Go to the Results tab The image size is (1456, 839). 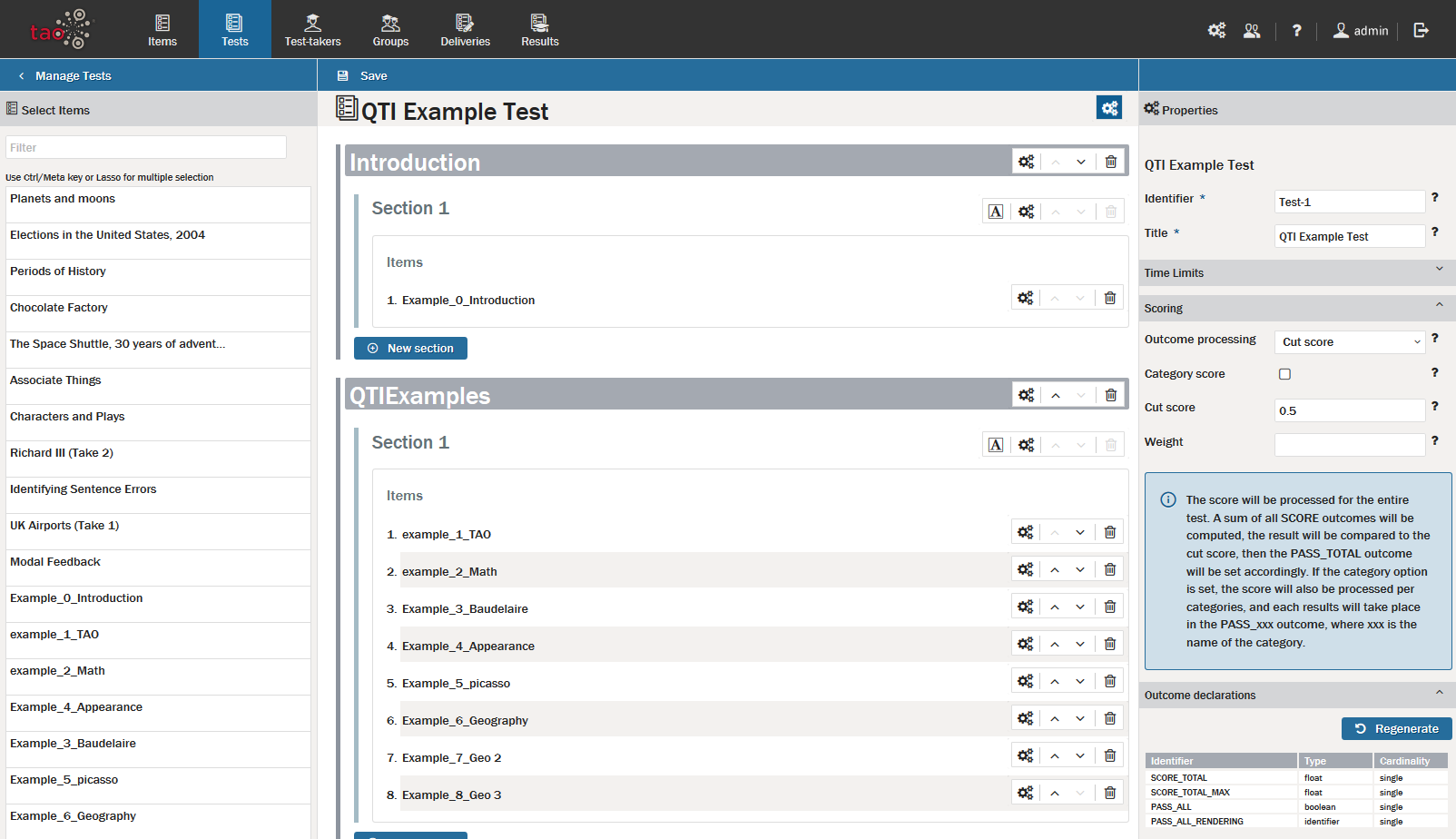539,30
